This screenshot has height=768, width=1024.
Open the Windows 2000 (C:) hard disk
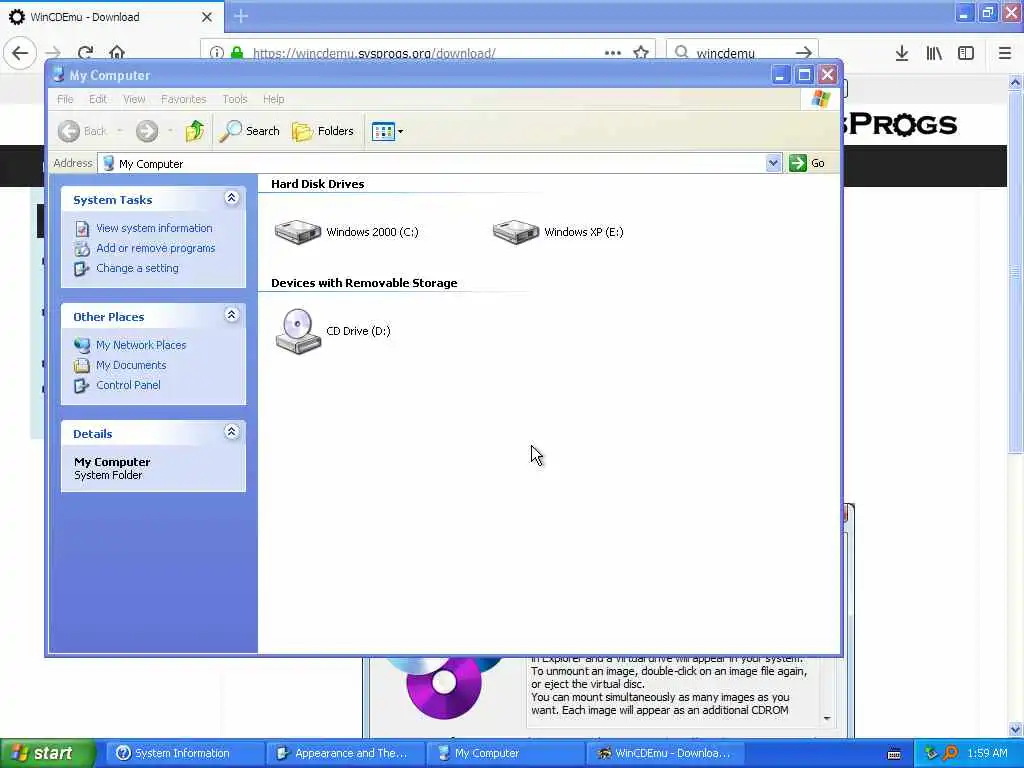pos(346,232)
